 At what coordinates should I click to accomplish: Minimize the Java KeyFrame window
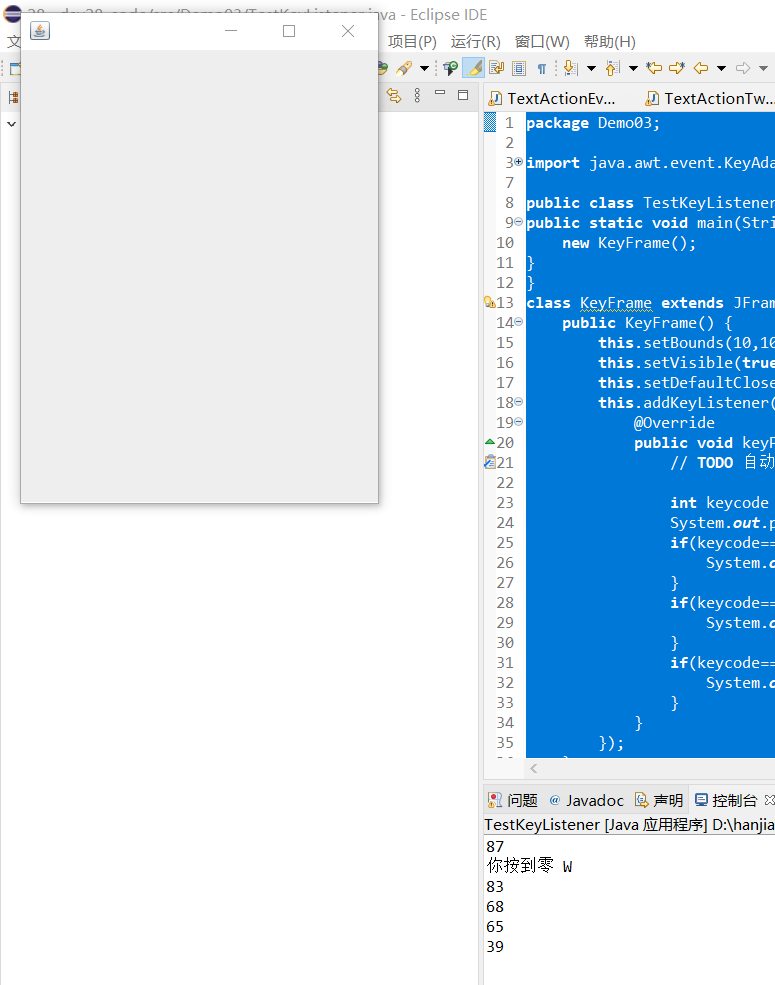point(231,31)
